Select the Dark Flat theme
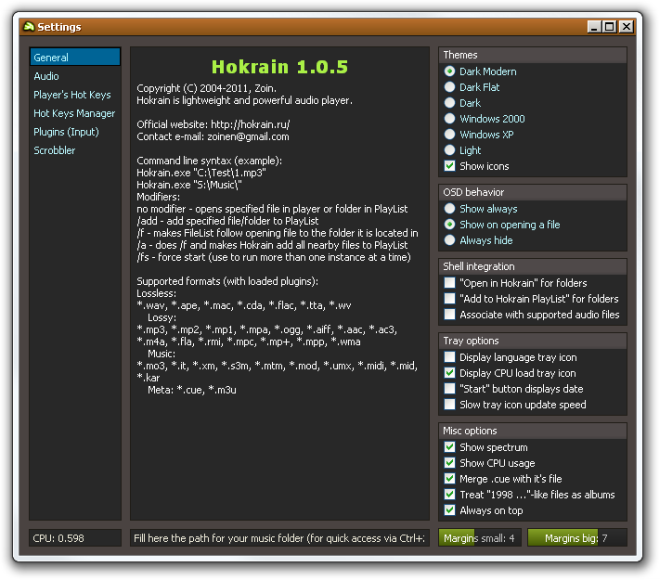 [x=450, y=88]
